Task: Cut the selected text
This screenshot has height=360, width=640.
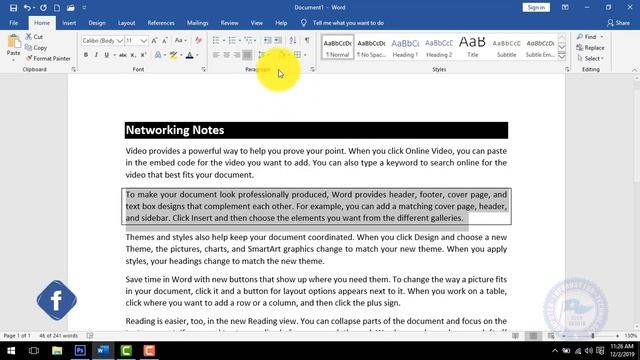Action: [x=34, y=37]
